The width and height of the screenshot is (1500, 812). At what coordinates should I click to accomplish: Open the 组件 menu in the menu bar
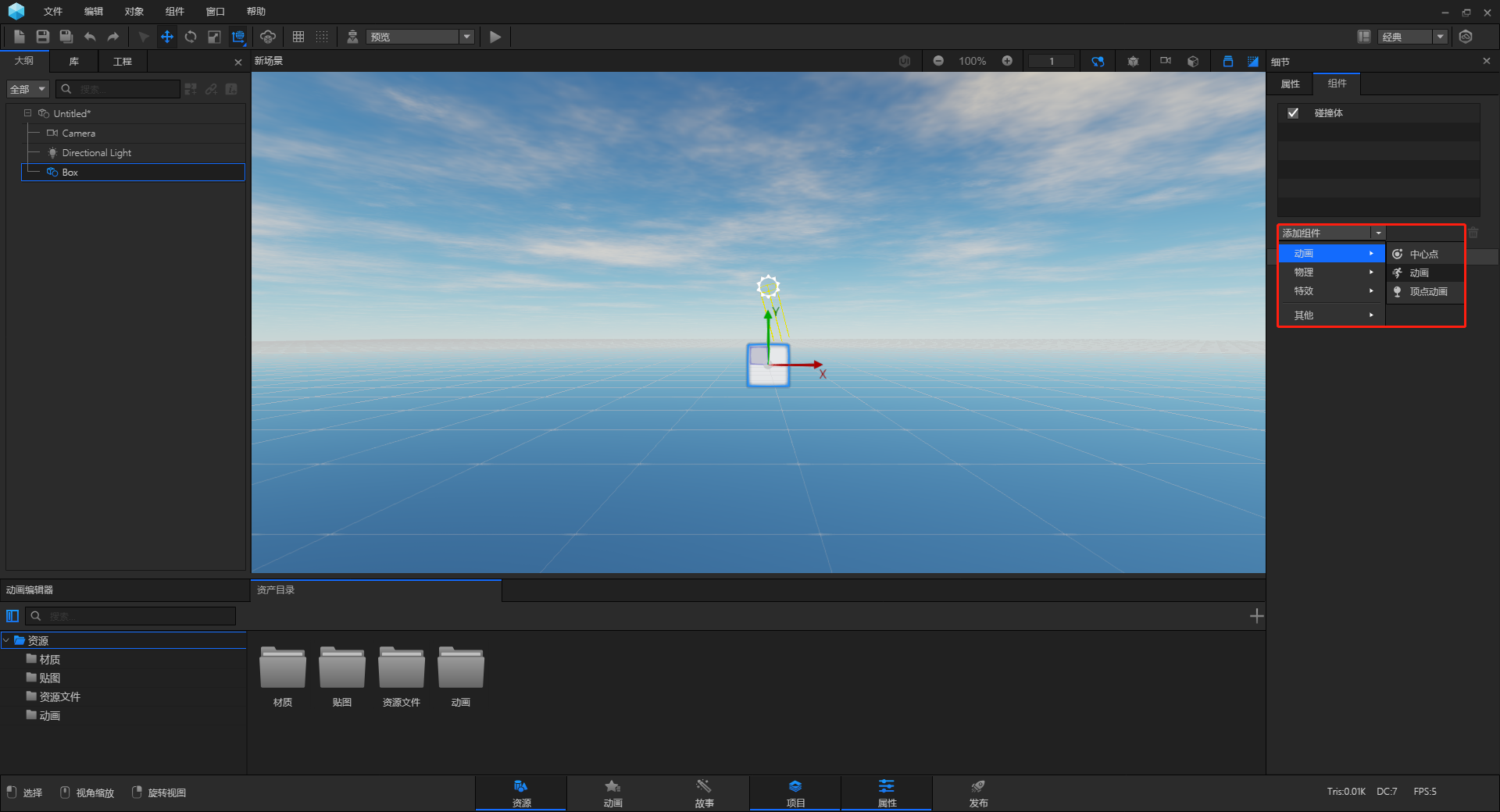coord(174,11)
